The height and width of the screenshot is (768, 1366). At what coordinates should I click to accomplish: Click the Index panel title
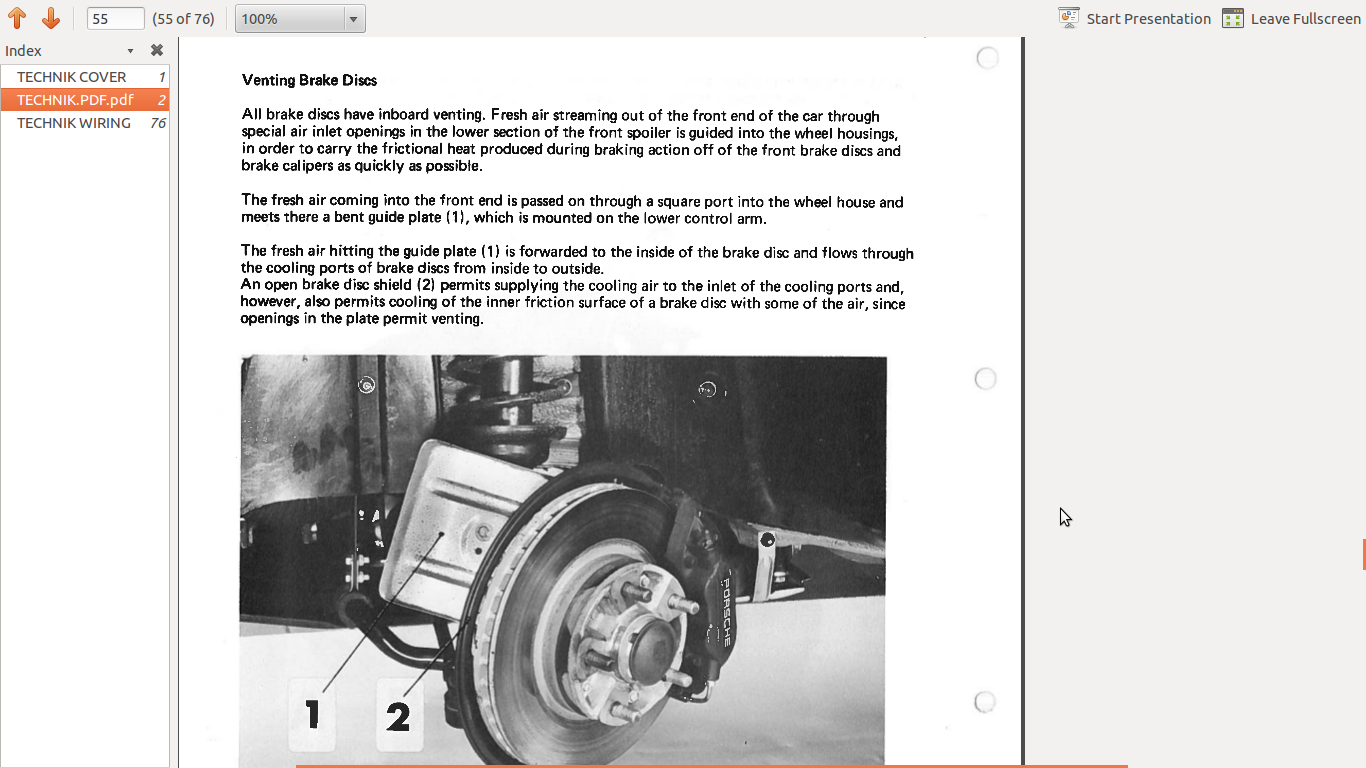pyautogui.click(x=23, y=51)
